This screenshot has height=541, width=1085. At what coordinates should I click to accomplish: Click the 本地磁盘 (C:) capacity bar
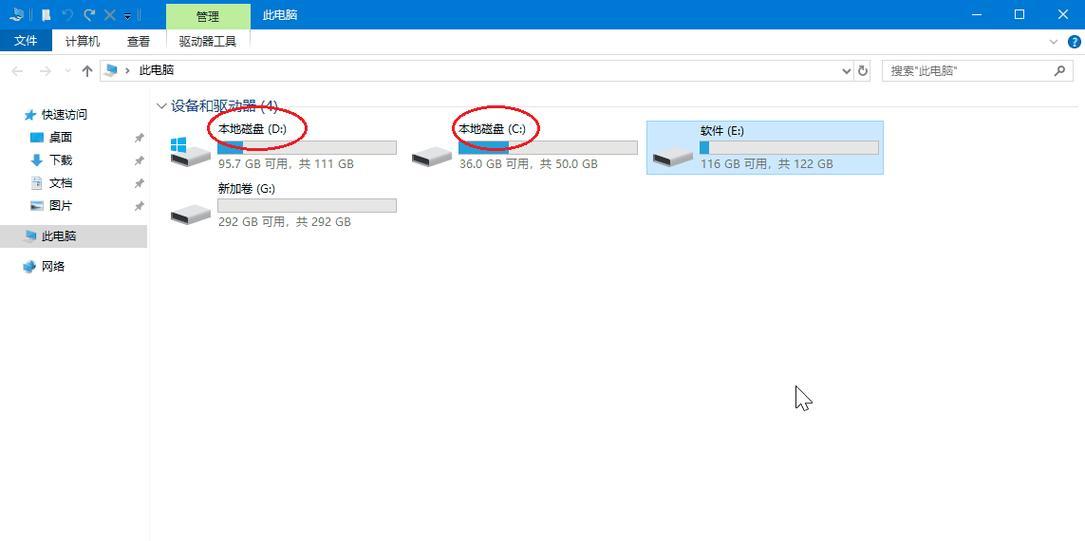coord(548,147)
